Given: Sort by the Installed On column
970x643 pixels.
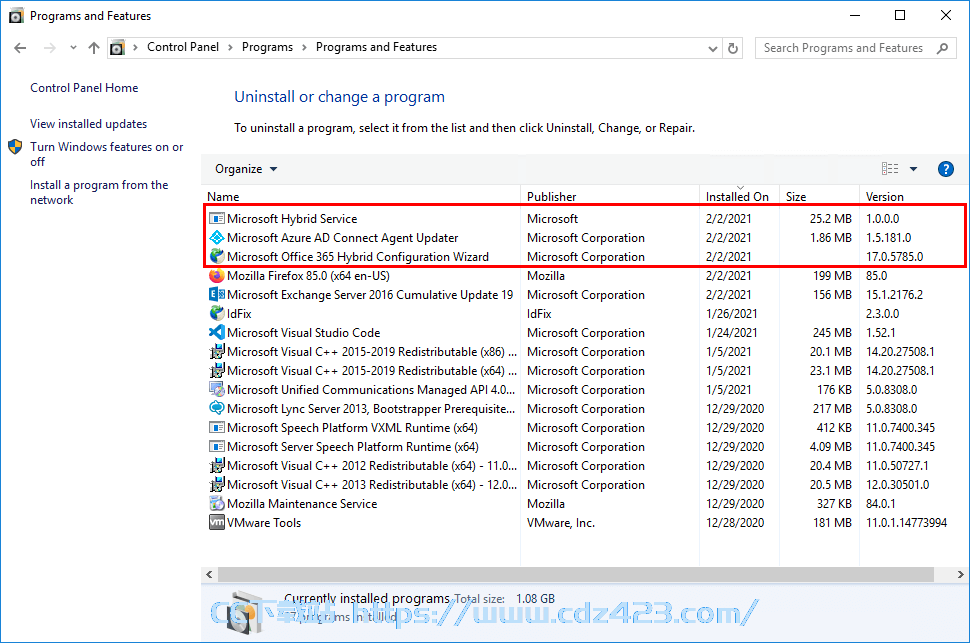Looking at the screenshot, I should pos(739,196).
